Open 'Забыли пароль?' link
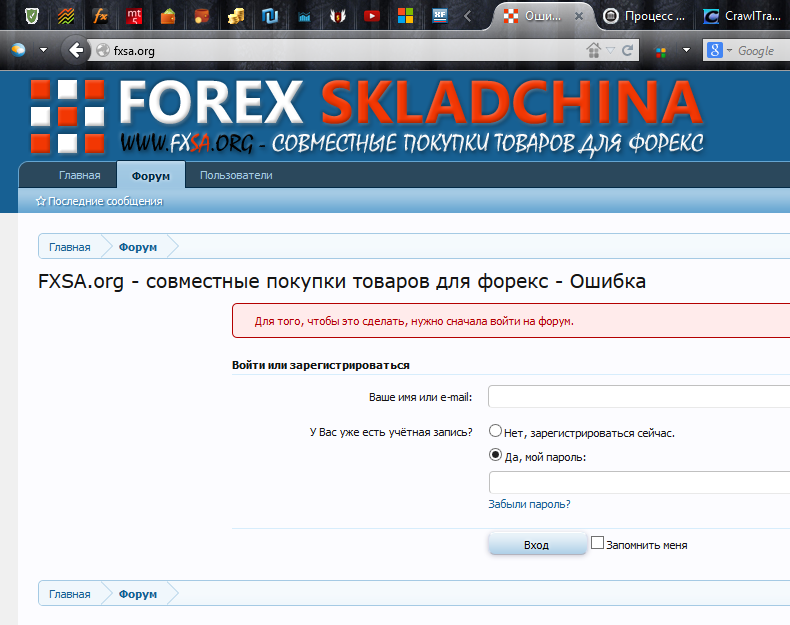This screenshot has width=790, height=625. (x=529, y=504)
